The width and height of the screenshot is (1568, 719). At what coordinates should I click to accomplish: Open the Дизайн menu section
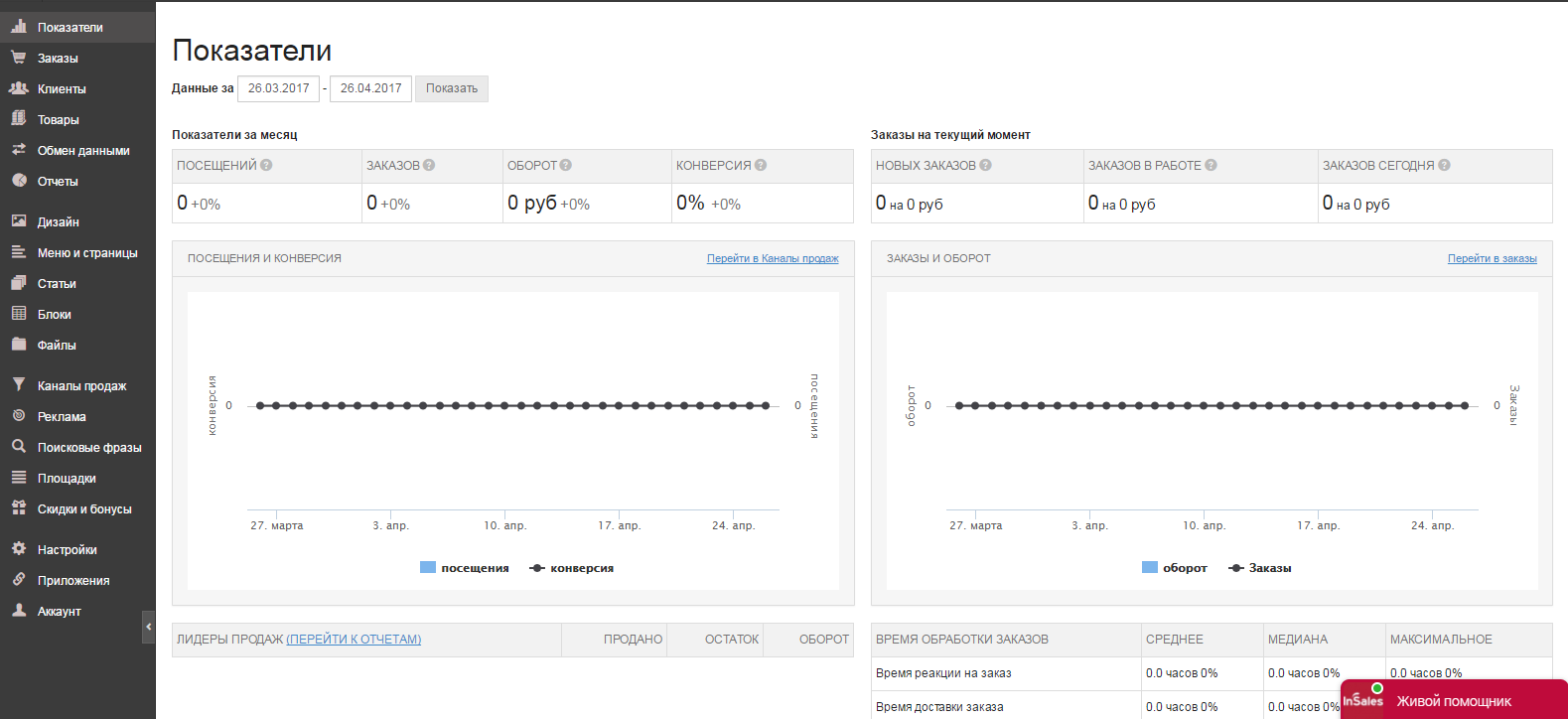pos(58,222)
